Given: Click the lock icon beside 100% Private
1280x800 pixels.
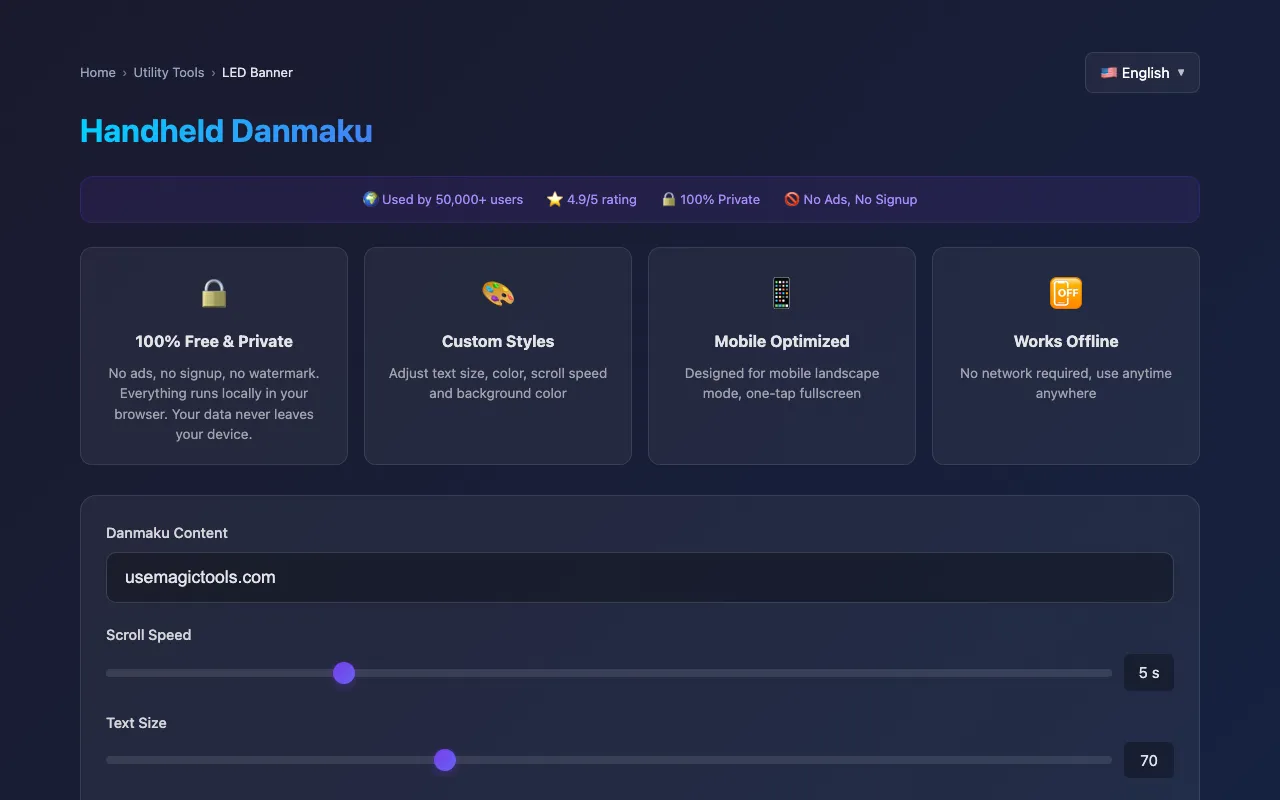Looking at the screenshot, I should (668, 199).
